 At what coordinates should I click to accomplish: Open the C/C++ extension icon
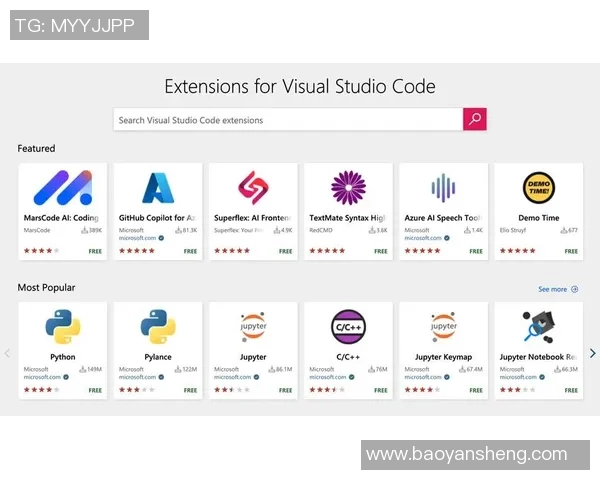pos(348,326)
